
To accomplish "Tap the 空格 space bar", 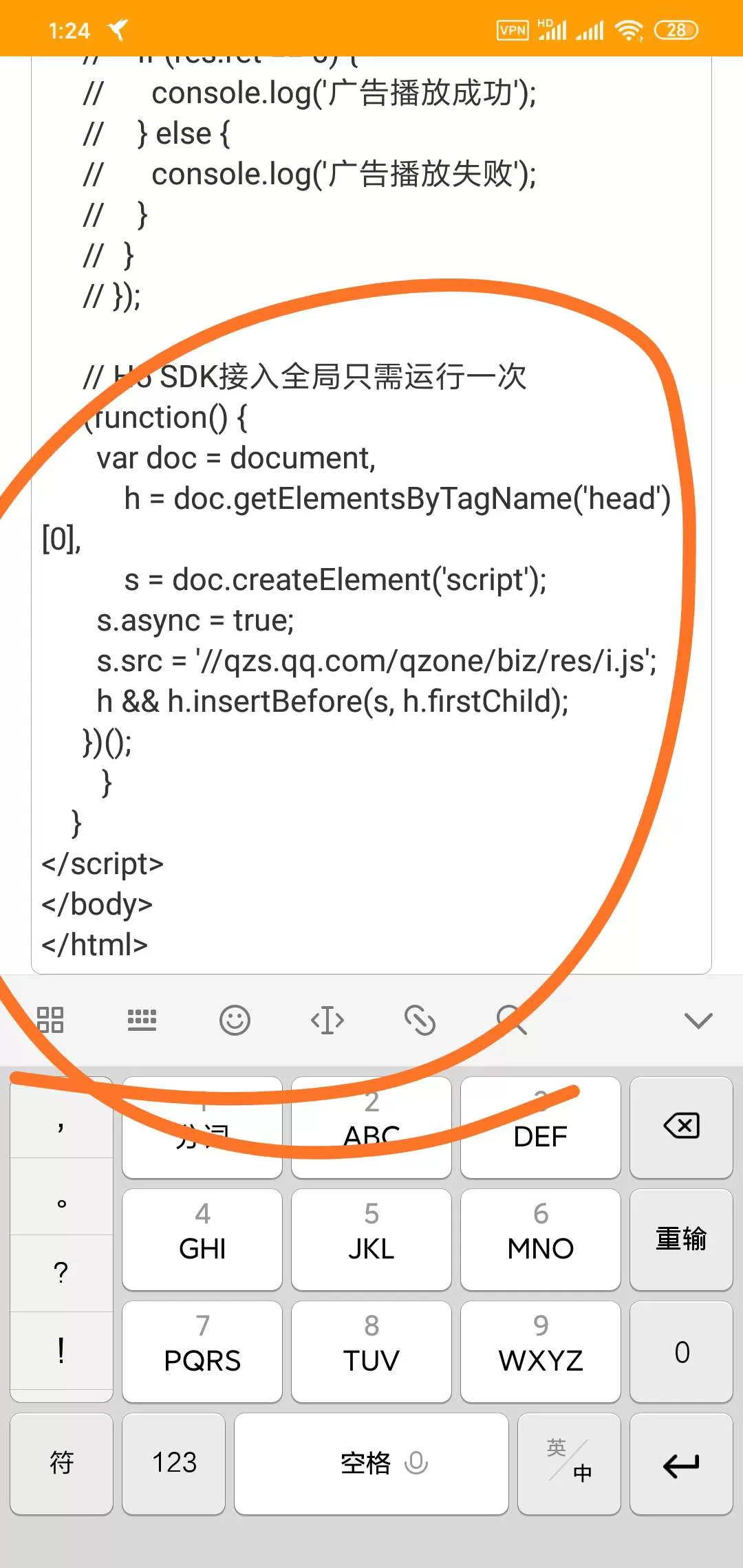I will click(371, 1463).
